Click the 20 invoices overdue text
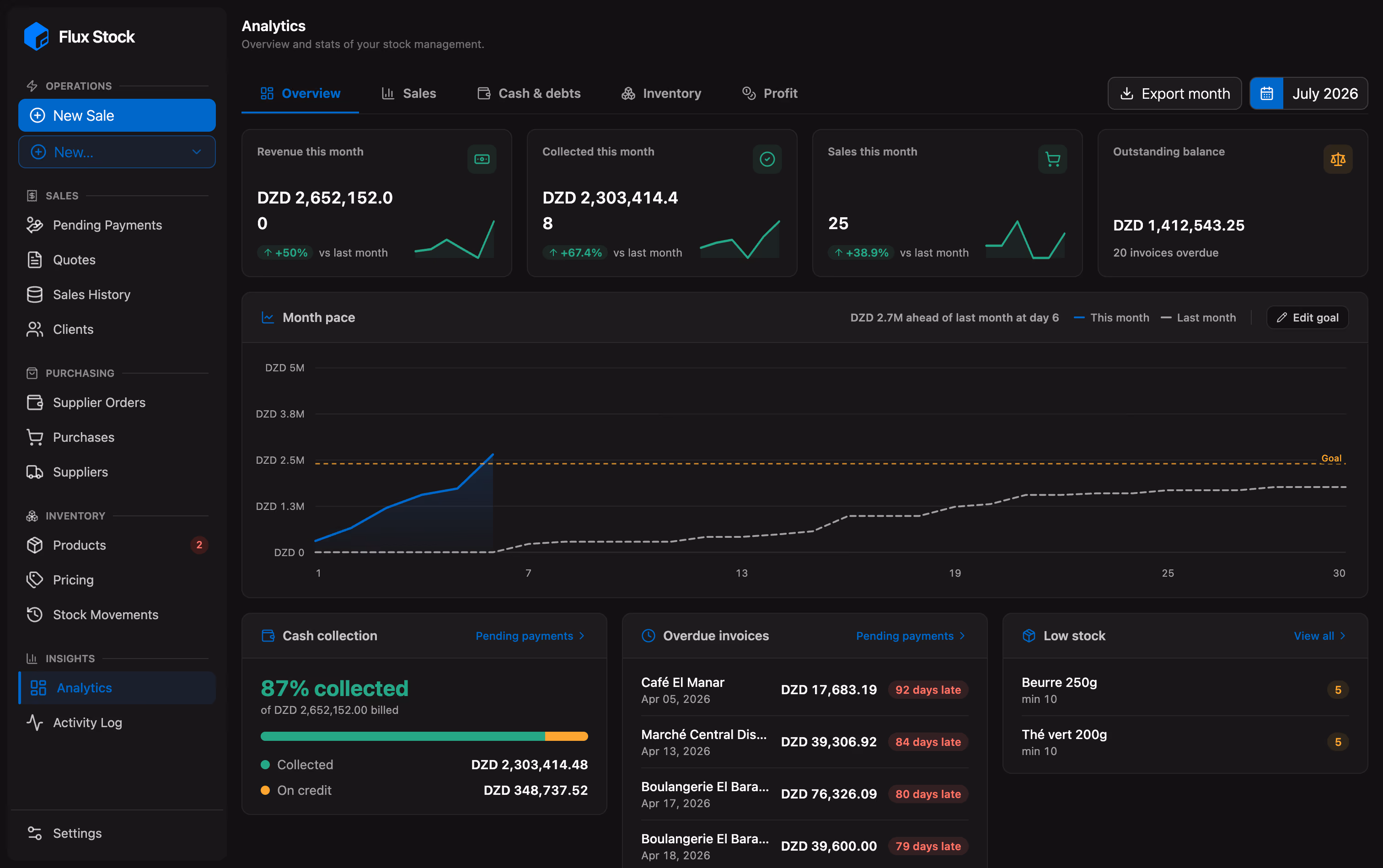Image resolution: width=1383 pixels, height=868 pixels. (x=1165, y=252)
